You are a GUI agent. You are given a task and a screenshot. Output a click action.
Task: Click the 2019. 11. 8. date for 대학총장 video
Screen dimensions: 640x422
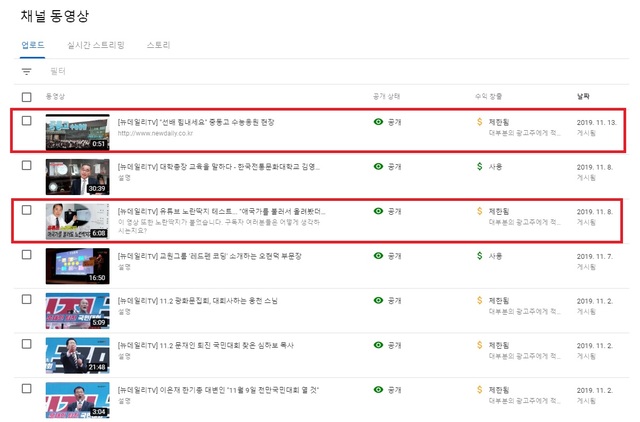click(x=595, y=167)
